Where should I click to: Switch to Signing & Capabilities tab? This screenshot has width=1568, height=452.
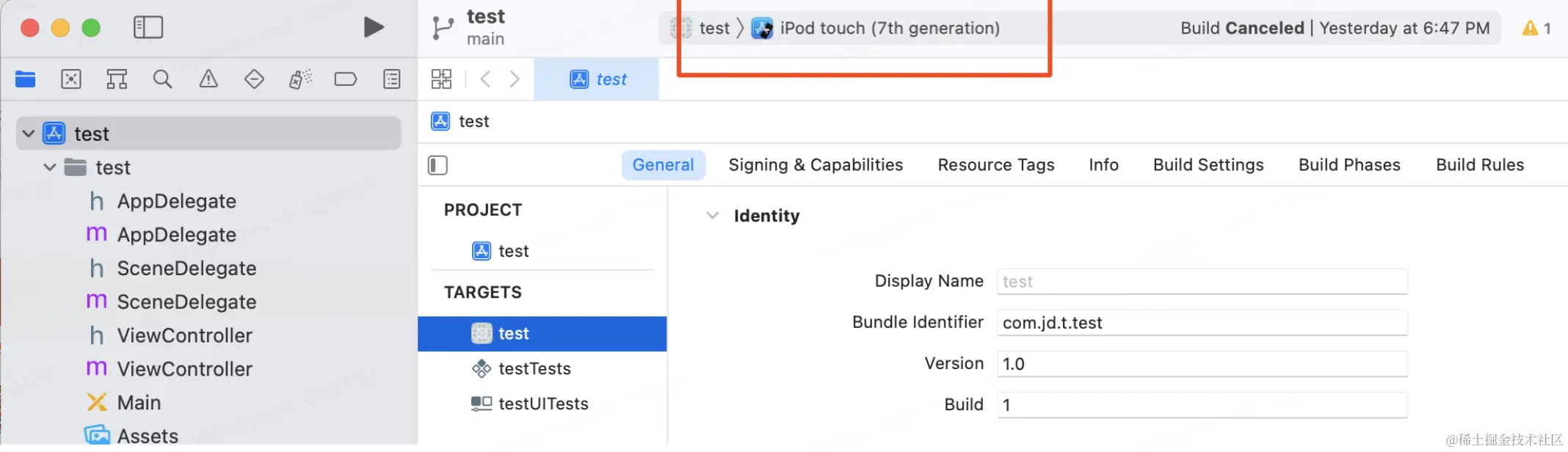816,165
